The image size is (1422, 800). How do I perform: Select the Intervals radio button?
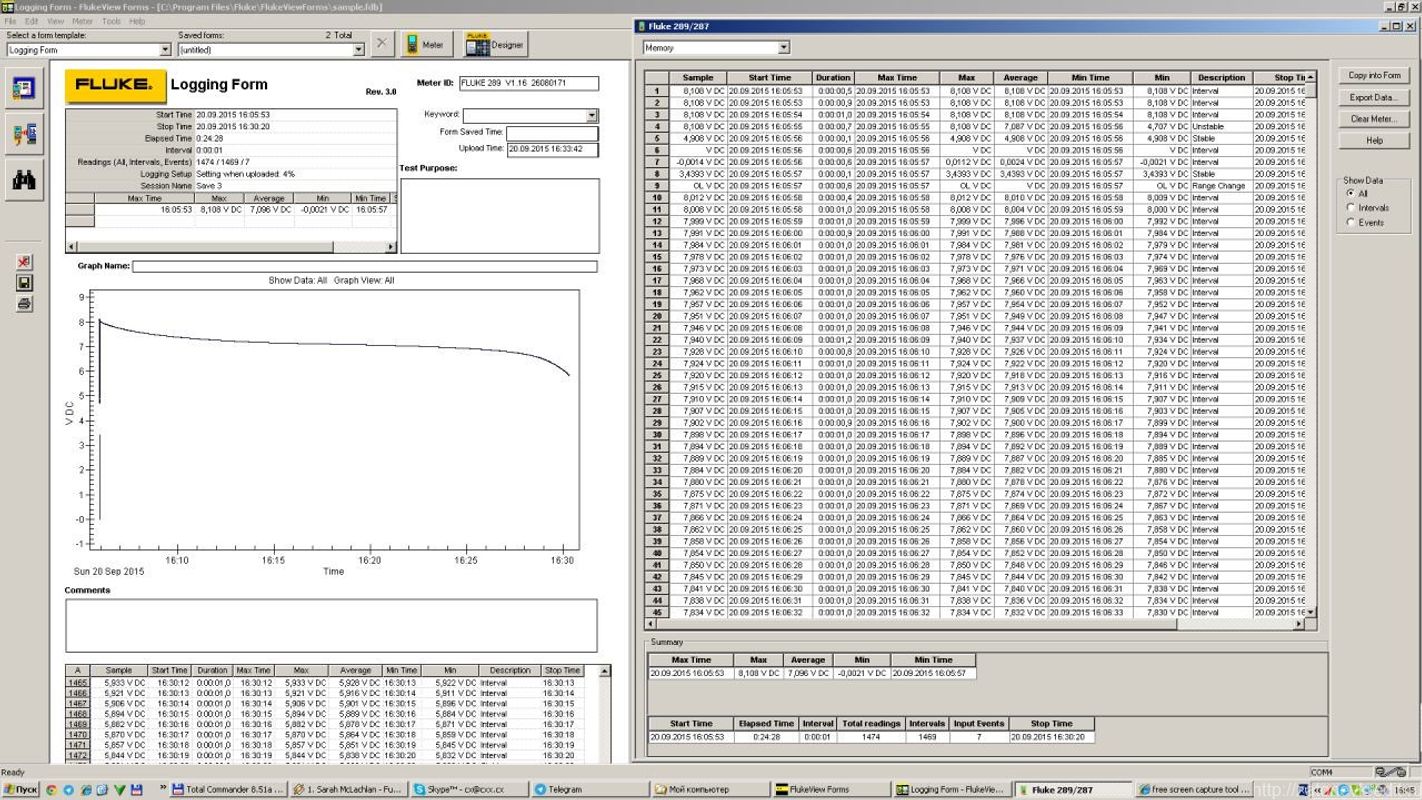pos(1350,208)
